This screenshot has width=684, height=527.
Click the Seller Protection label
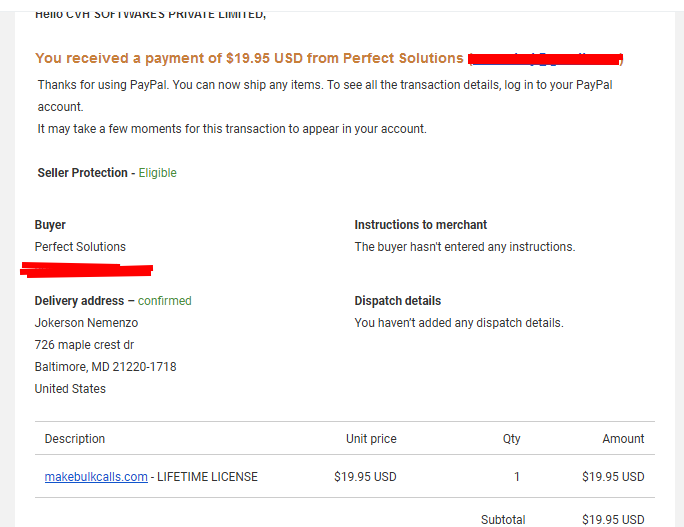(x=82, y=173)
